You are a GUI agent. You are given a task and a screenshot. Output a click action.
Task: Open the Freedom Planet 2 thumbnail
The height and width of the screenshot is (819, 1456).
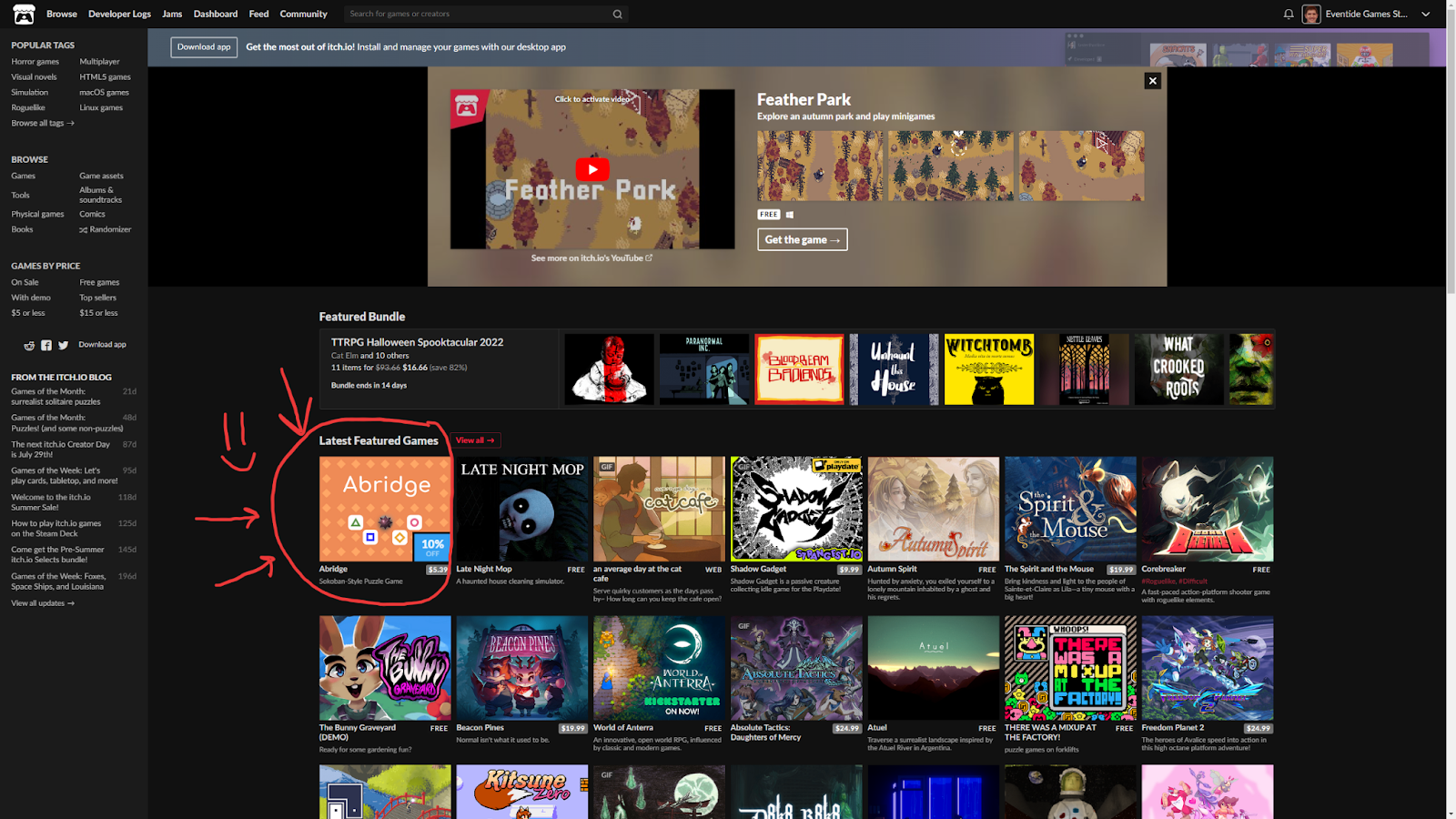tap(1208, 668)
